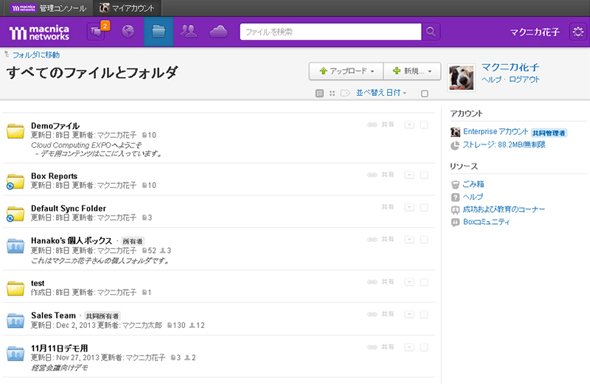Click the globe icon in purple header
This screenshot has height=384, width=590.
click(128, 32)
